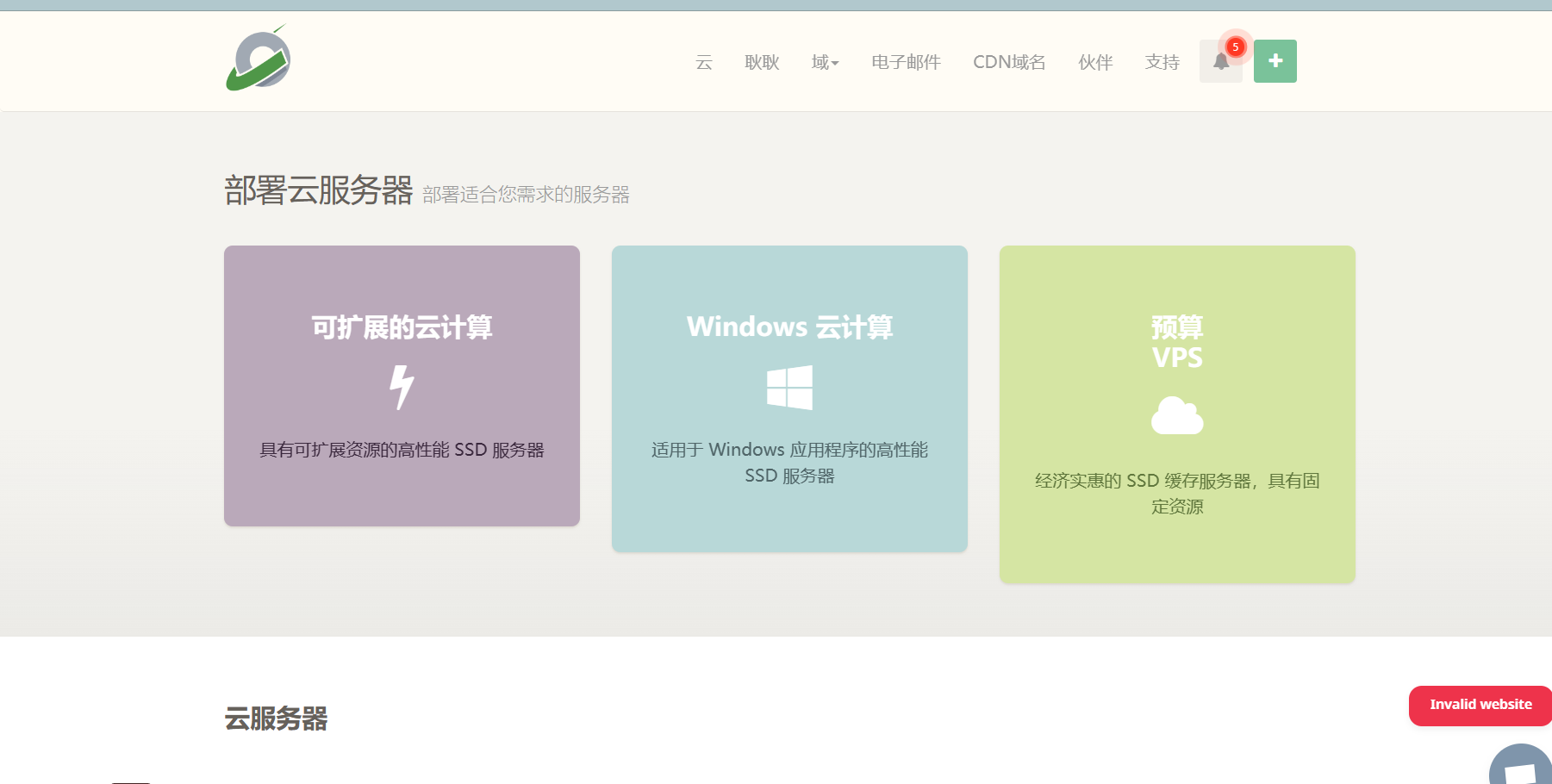Screen dimensions: 1552x784
Task: Click the green planet site logo
Action: [x=259, y=59]
